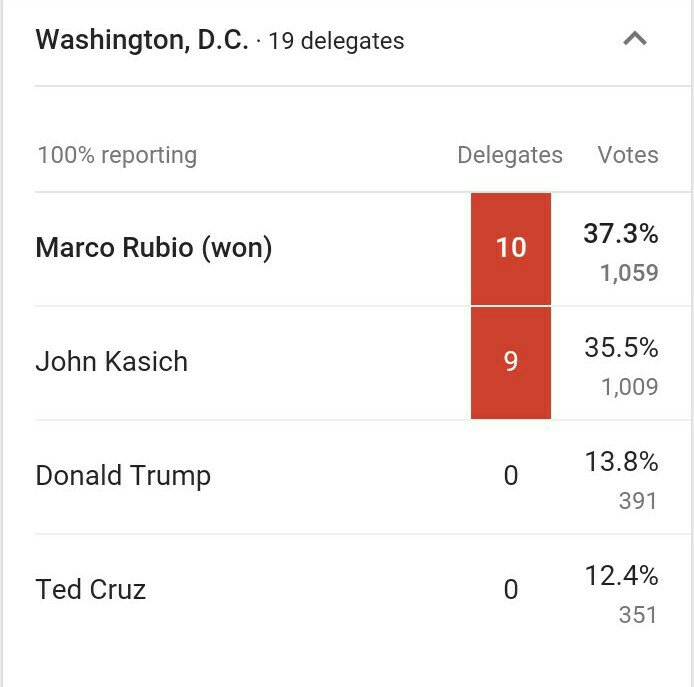The width and height of the screenshot is (694, 687).
Task: Click the Votes column header
Action: (x=628, y=155)
